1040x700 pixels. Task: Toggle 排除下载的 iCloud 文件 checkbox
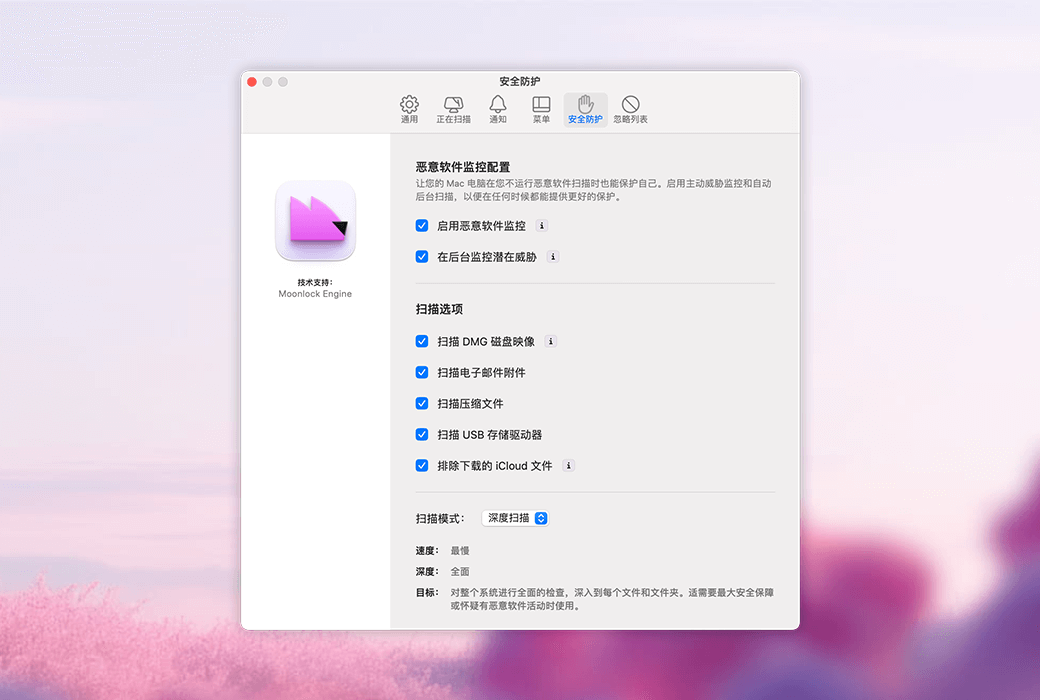pyautogui.click(x=422, y=466)
